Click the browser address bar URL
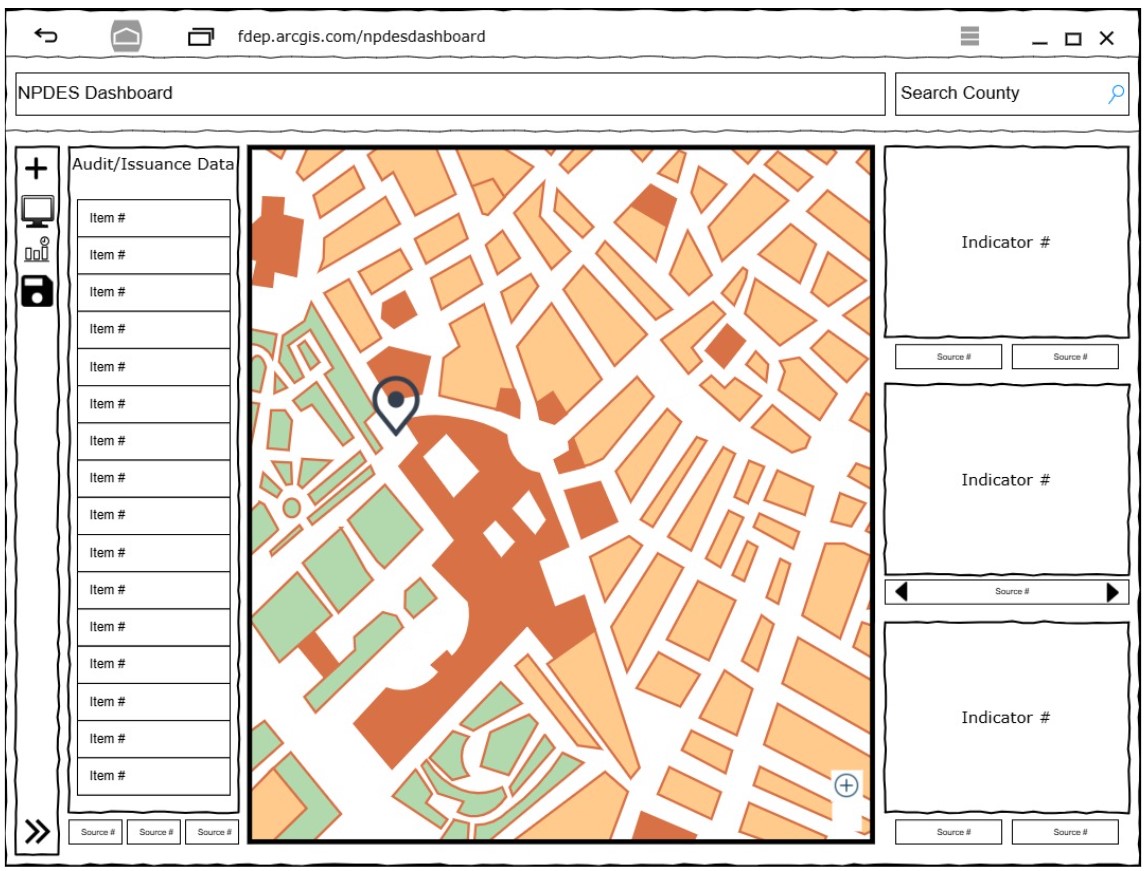This screenshot has width=1144, height=871. click(x=361, y=35)
